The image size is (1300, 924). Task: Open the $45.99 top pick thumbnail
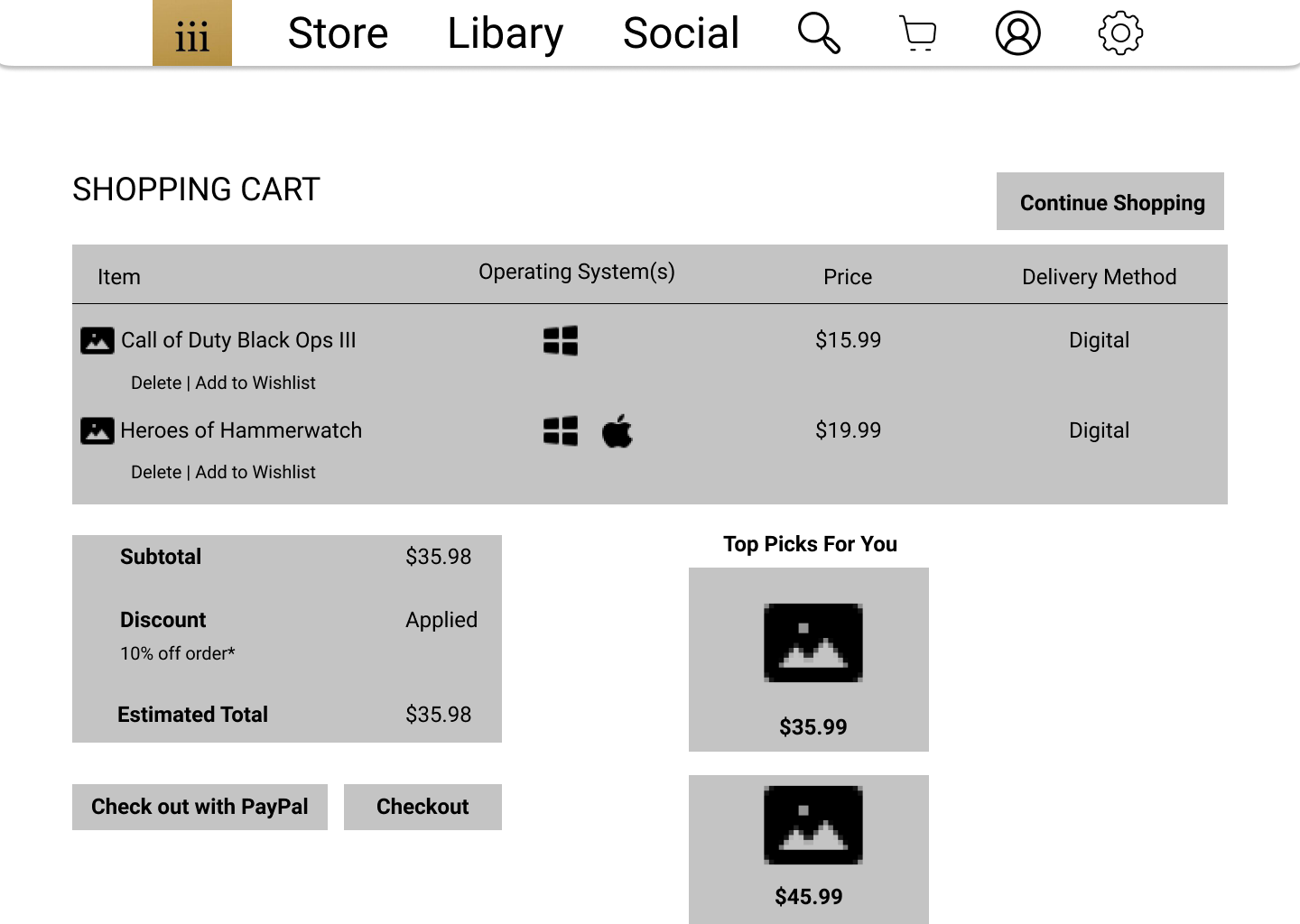coord(813,825)
